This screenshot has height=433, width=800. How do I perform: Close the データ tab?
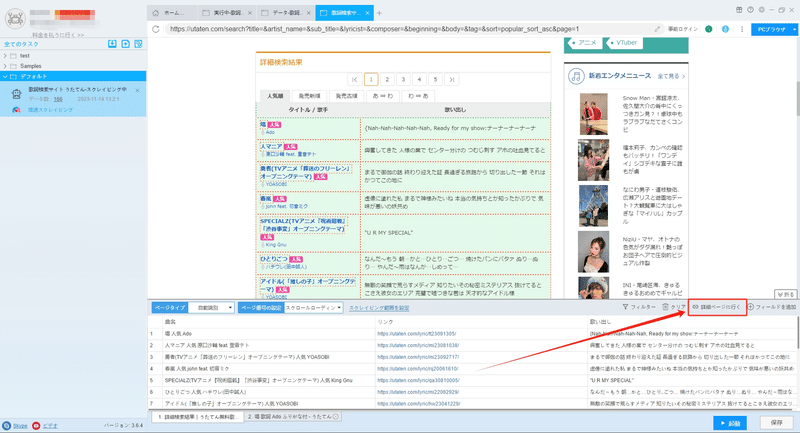(309, 13)
